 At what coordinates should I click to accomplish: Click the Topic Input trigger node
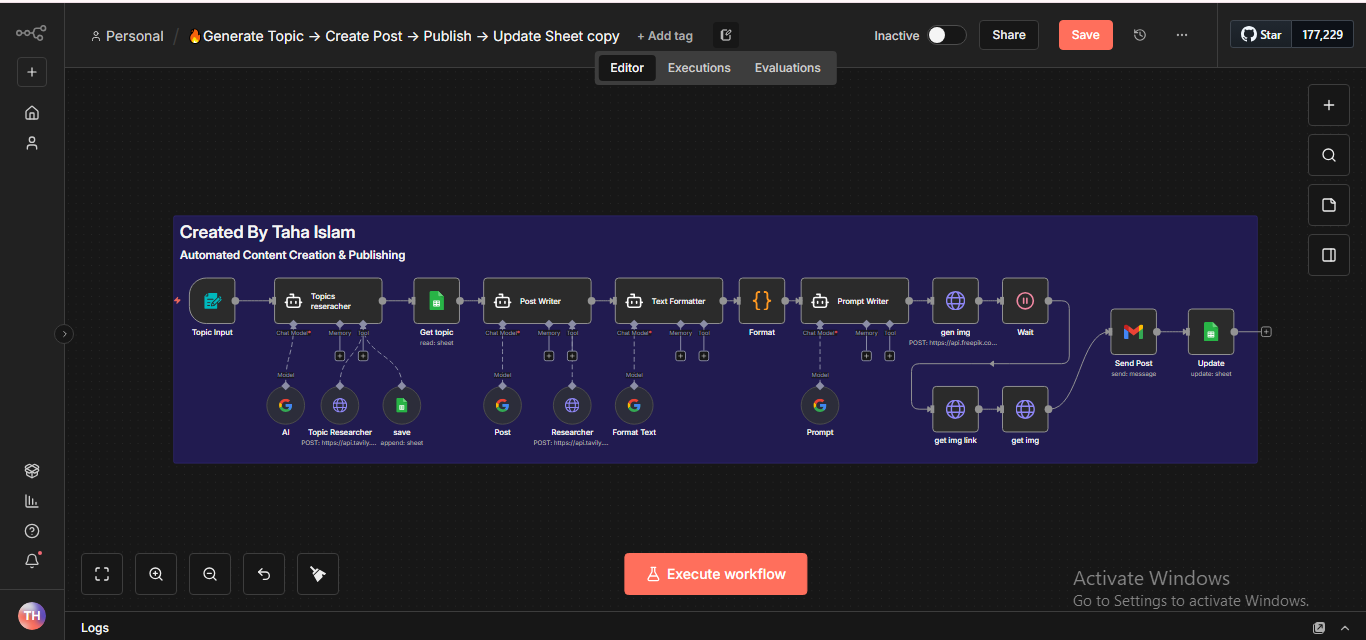pos(212,301)
